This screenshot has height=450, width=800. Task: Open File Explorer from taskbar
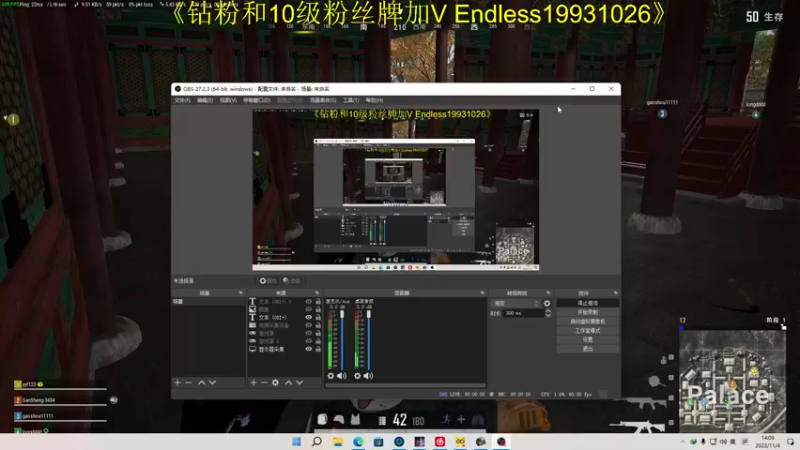tap(338, 441)
